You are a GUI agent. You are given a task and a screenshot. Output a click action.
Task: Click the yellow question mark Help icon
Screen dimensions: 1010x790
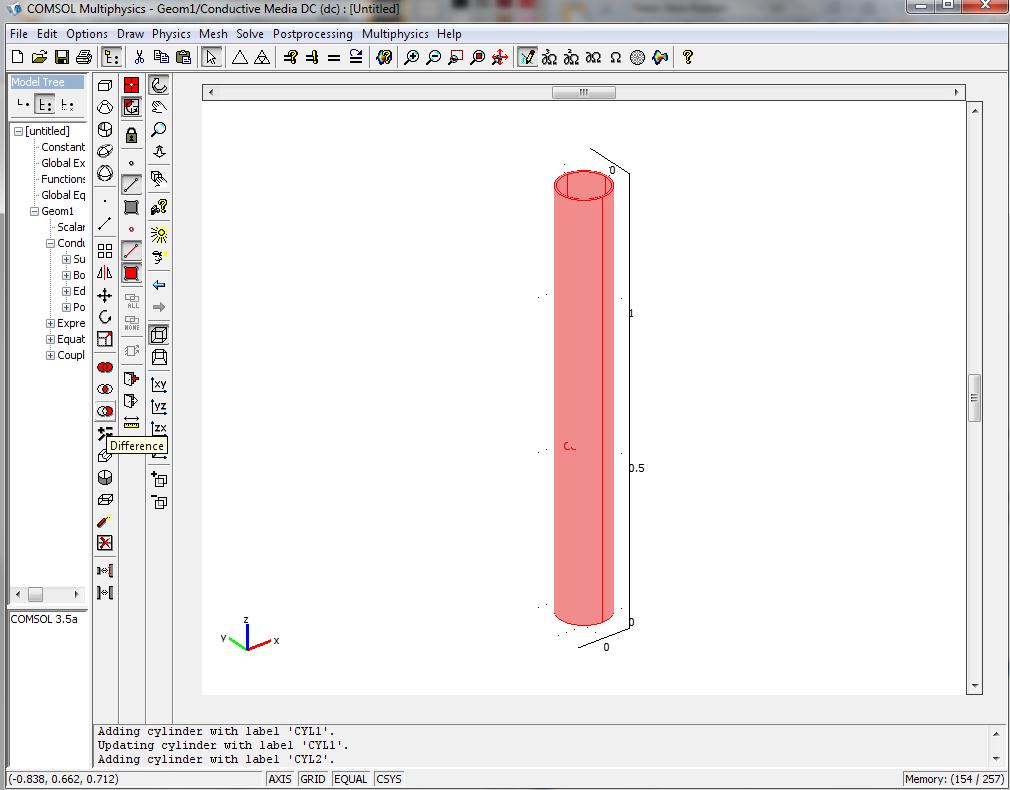(687, 57)
